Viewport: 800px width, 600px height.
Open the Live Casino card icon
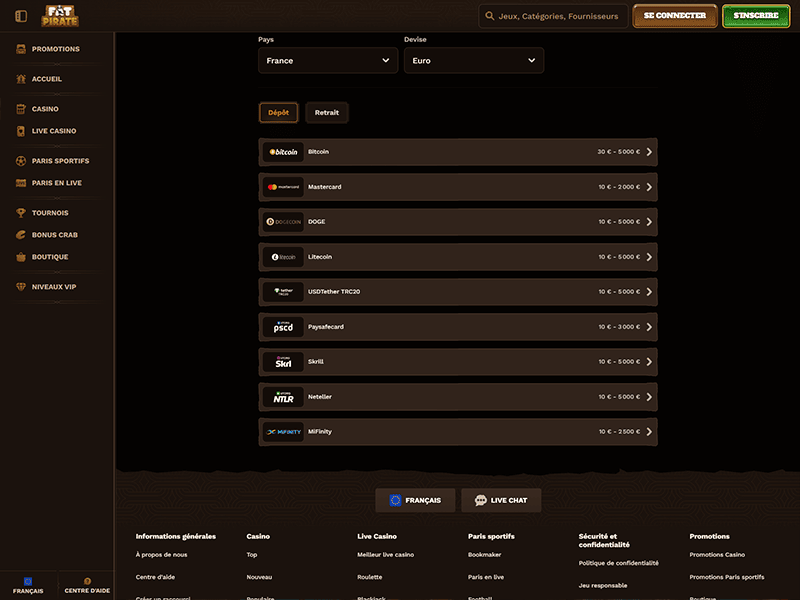click(21, 131)
